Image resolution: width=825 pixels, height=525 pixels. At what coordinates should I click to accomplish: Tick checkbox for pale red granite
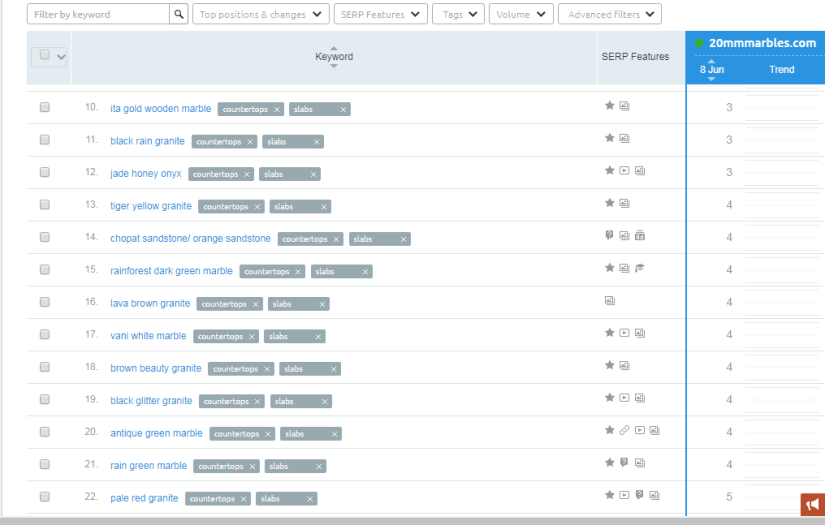click(x=45, y=497)
